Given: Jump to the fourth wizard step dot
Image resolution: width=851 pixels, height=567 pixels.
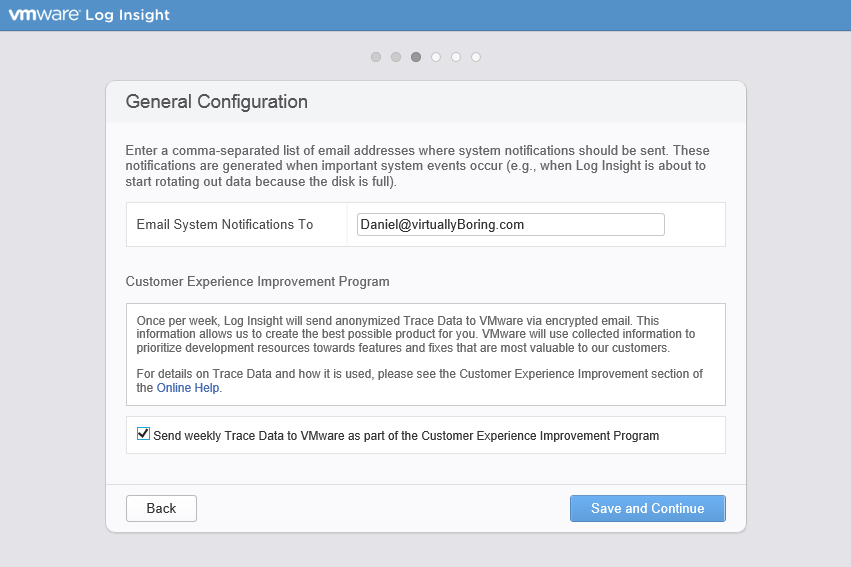Looking at the screenshot, I should 436,57.
